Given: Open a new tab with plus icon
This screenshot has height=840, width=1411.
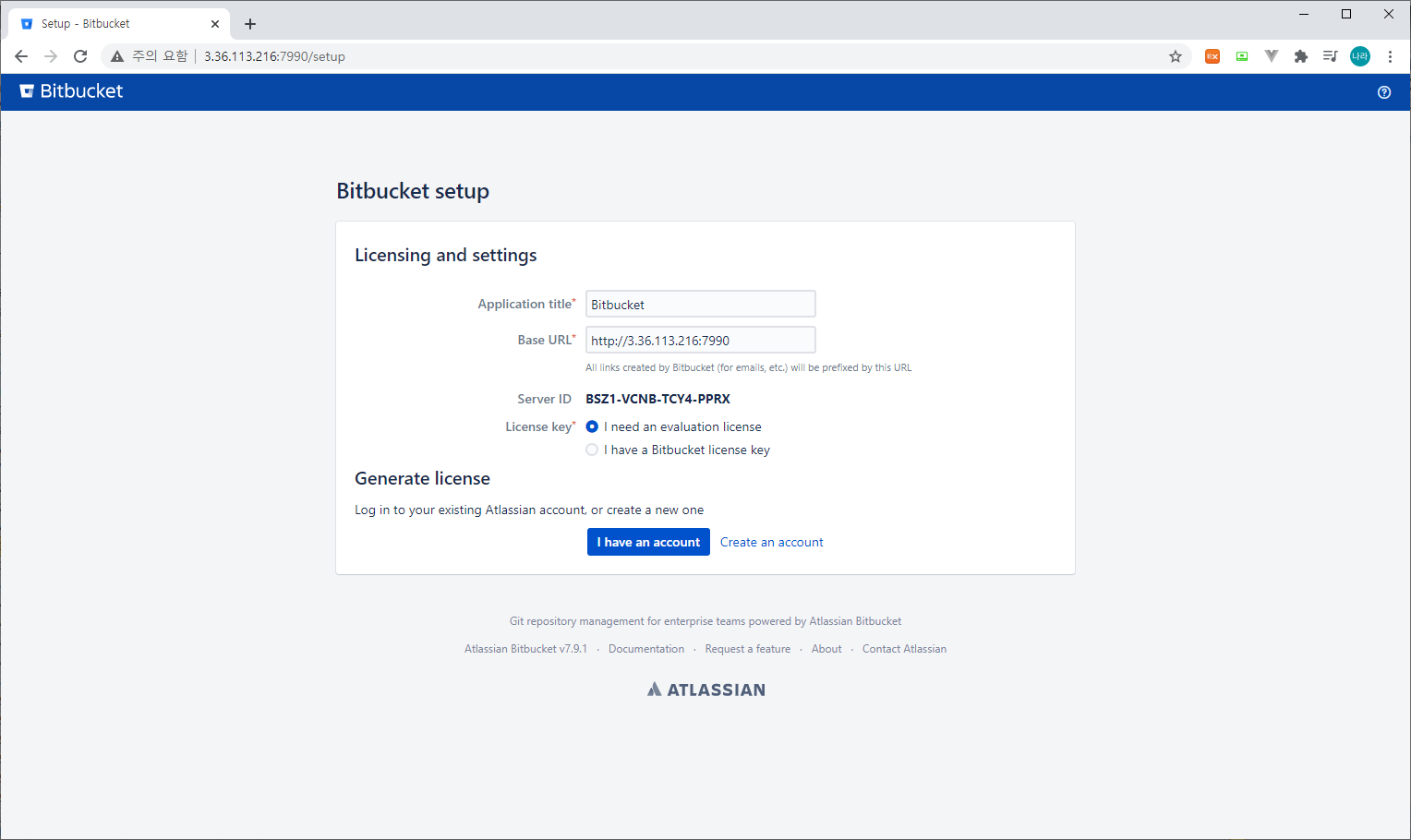Looking at the screenshot, I should tap(250, 24).
